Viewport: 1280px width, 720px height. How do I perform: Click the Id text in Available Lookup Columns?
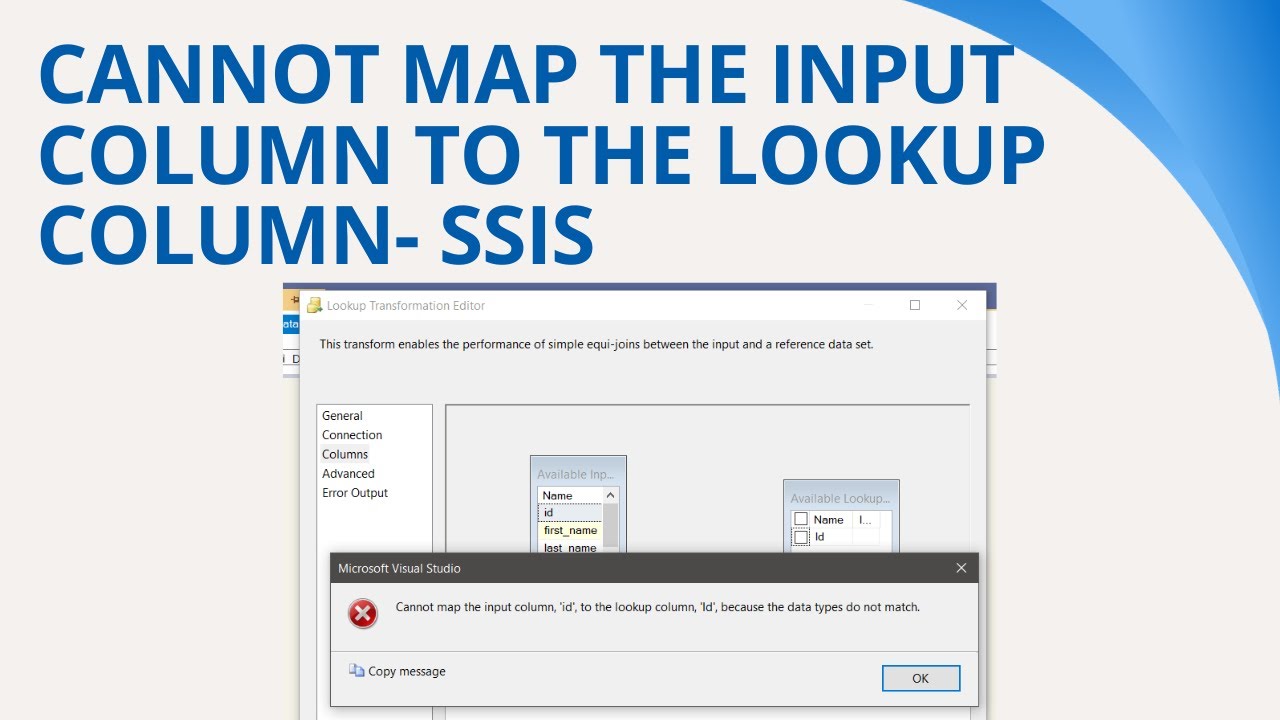819,537
